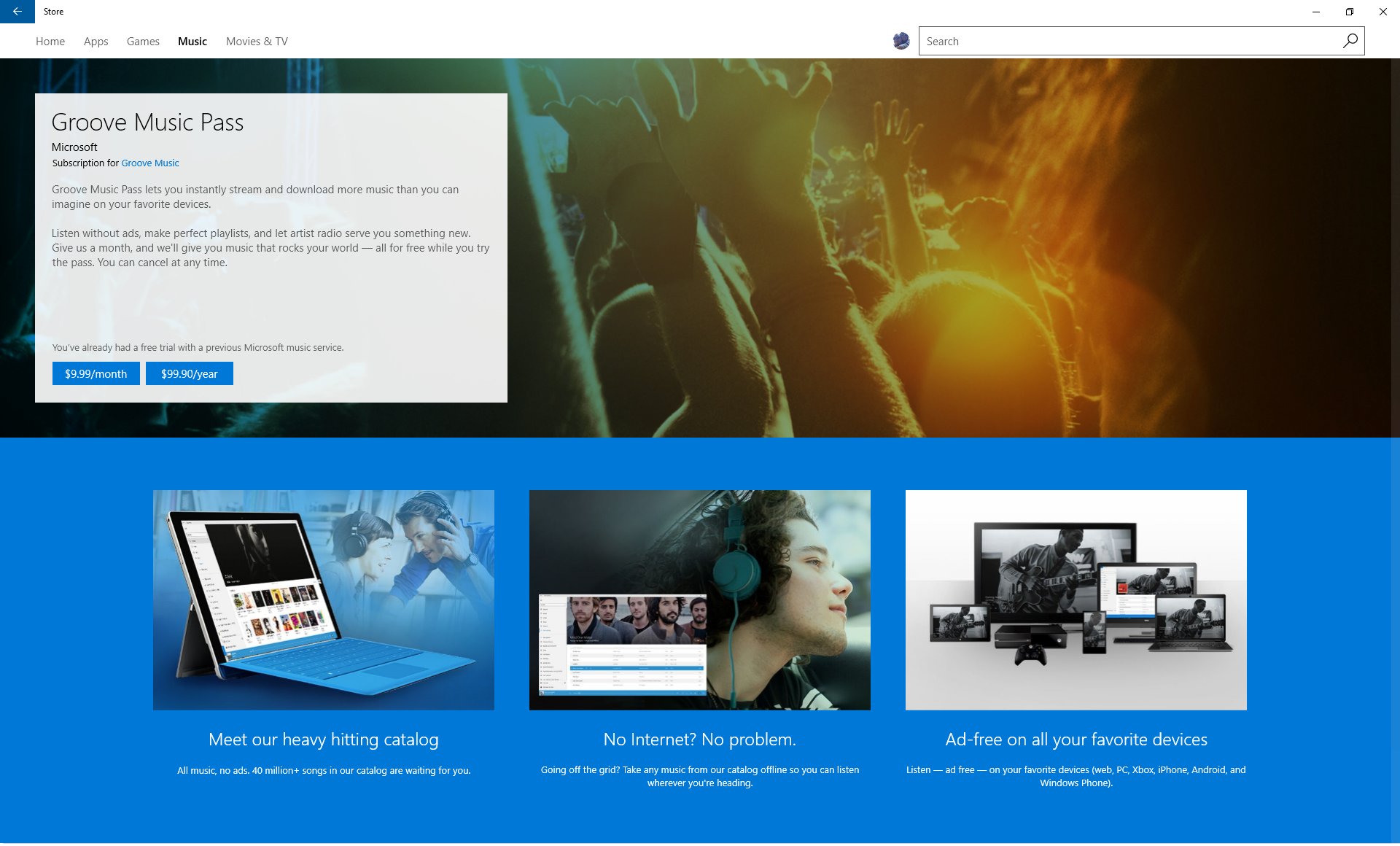1400x846 pixels.
Task: Click the vertical scrollbar on the right
Action: click(x=1395, y=451)
